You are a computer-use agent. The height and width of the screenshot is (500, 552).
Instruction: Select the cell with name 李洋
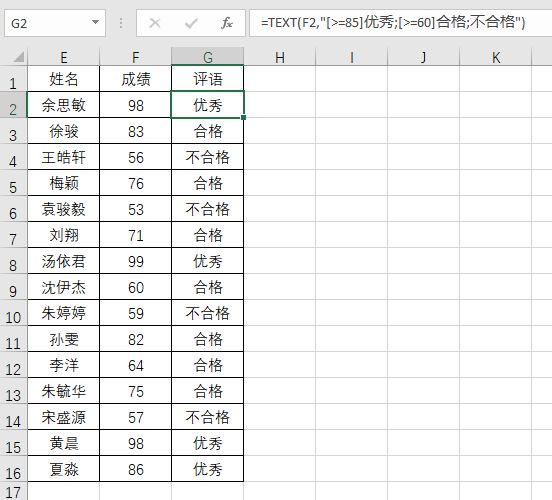(x=64, y=365)
